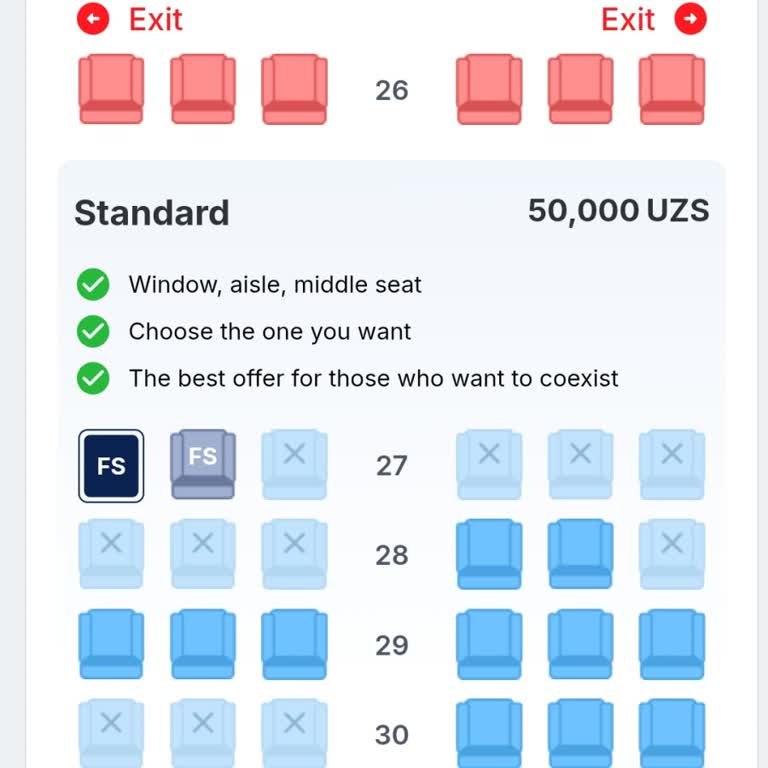Click the unavailable left aisle seat in row 27
768x768 pixels.
[x=294, y=464]
